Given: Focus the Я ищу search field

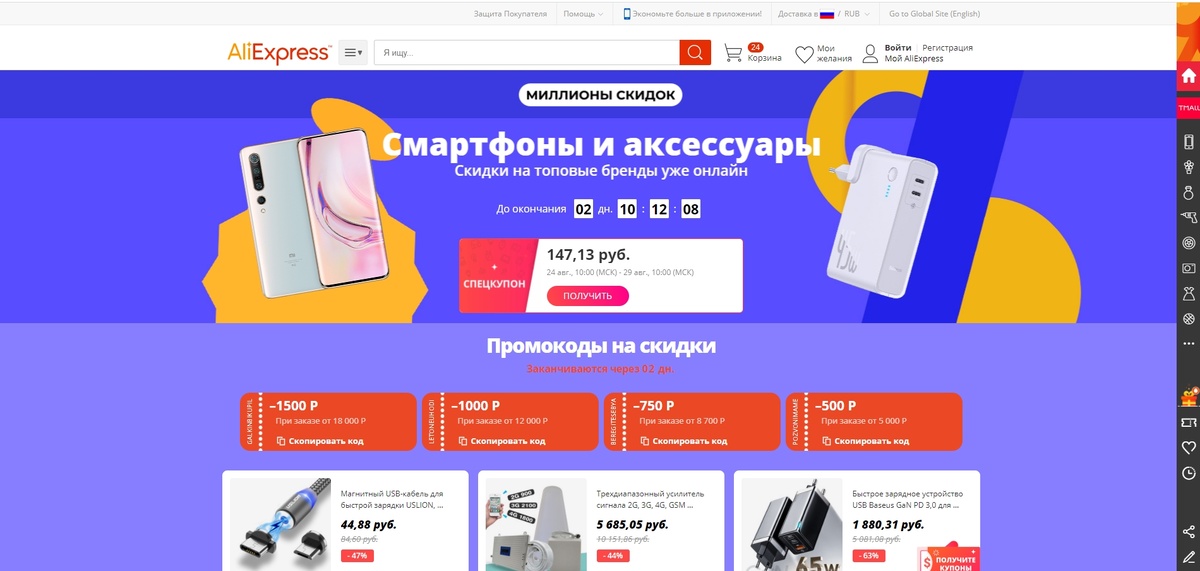Looking at the screenshot, I should tap(526, 53).
